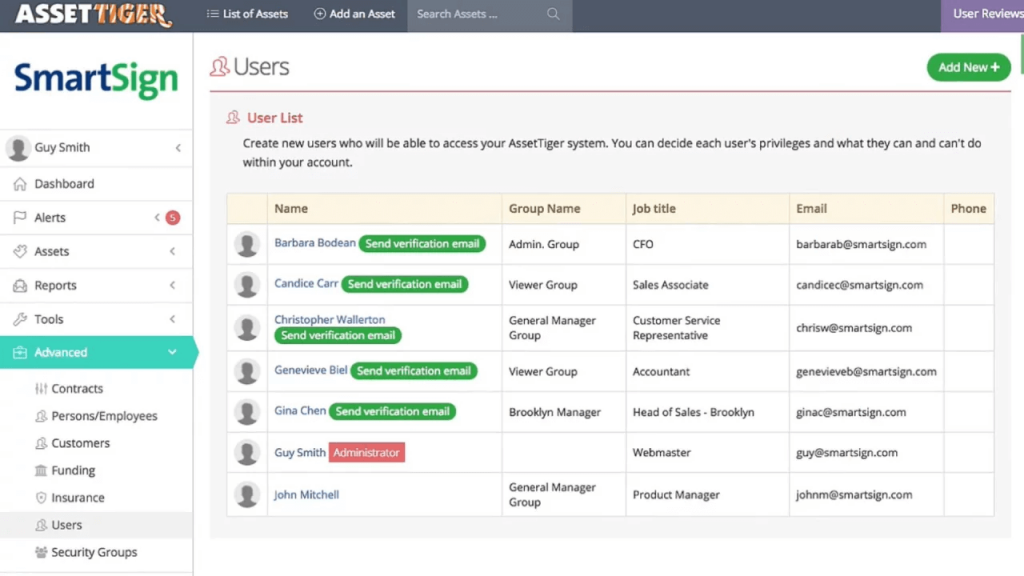This screenshot has height=576, width=1024.
Task: Click the Add New button
Action: click(967, 67)
